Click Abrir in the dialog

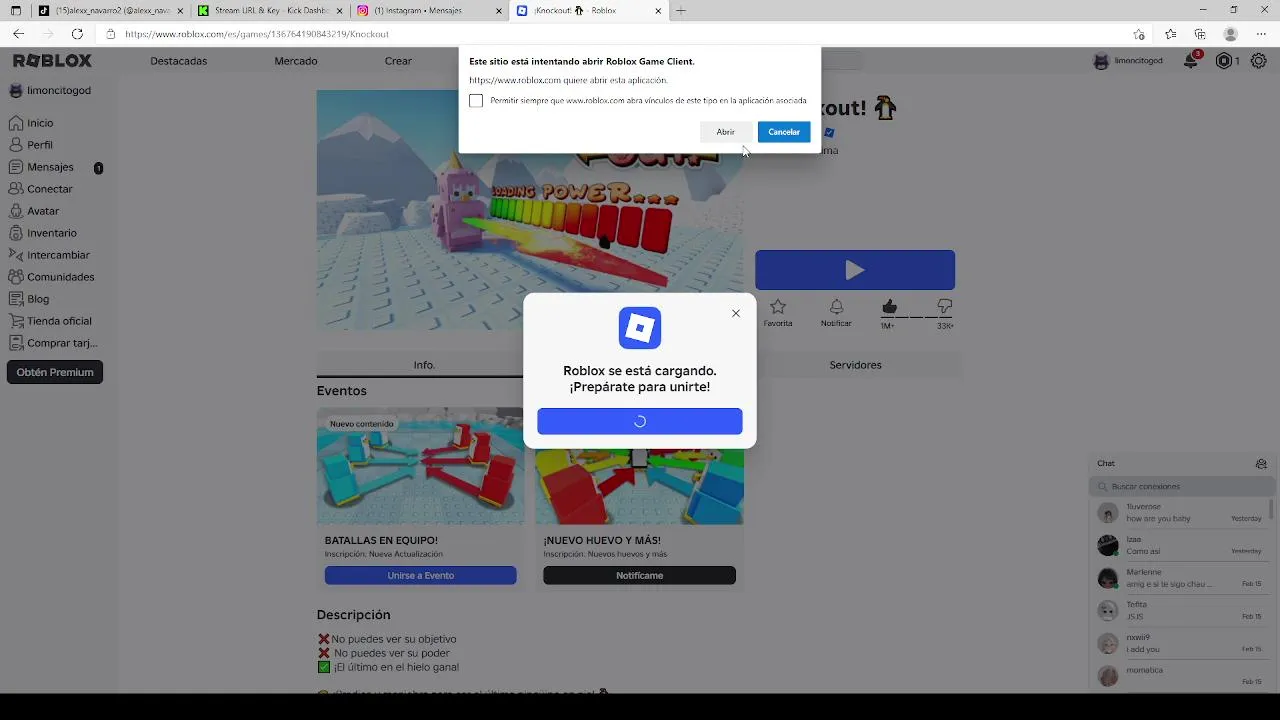tap(725, 132)
